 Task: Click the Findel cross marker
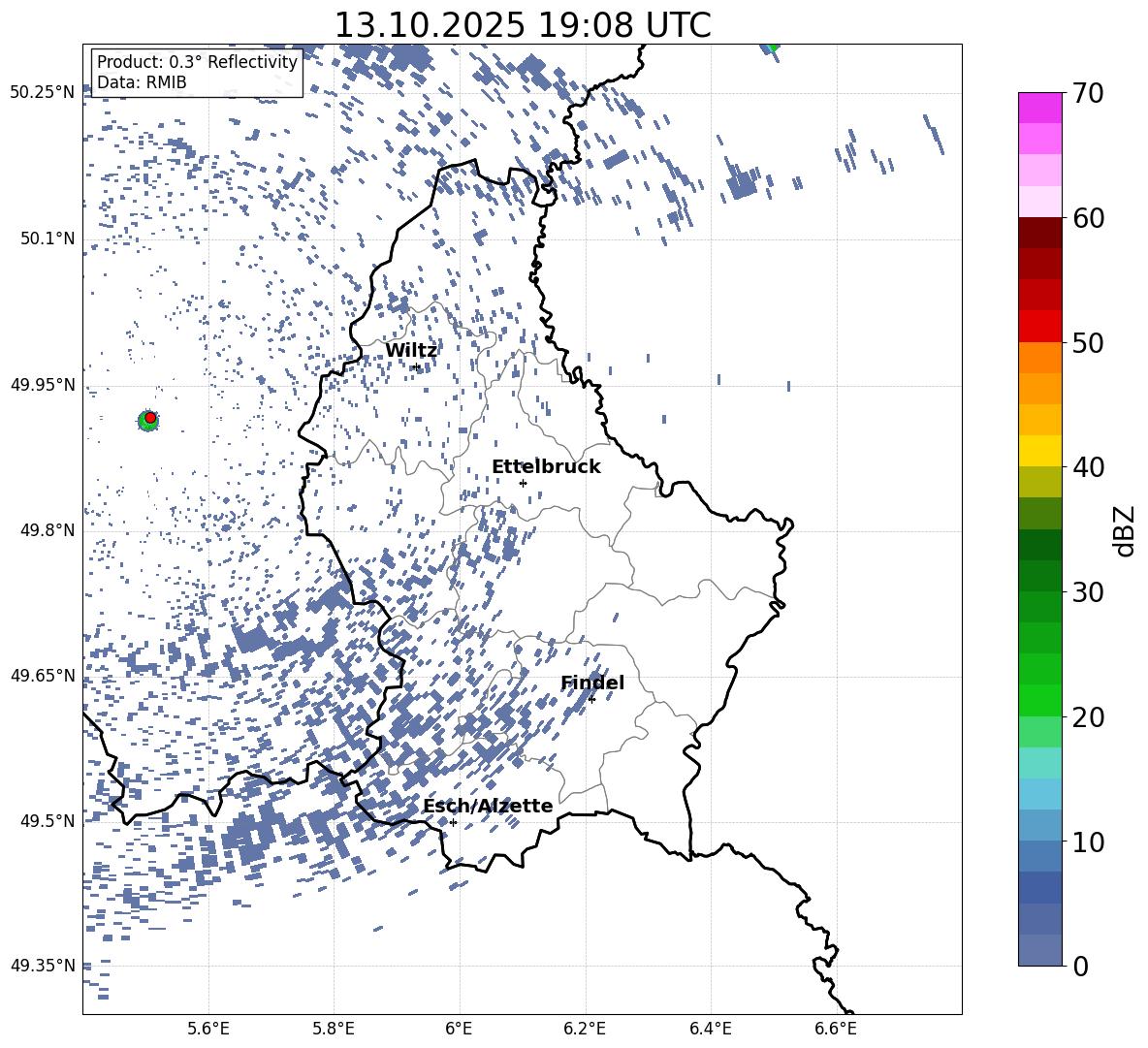[x=591, y=699]
